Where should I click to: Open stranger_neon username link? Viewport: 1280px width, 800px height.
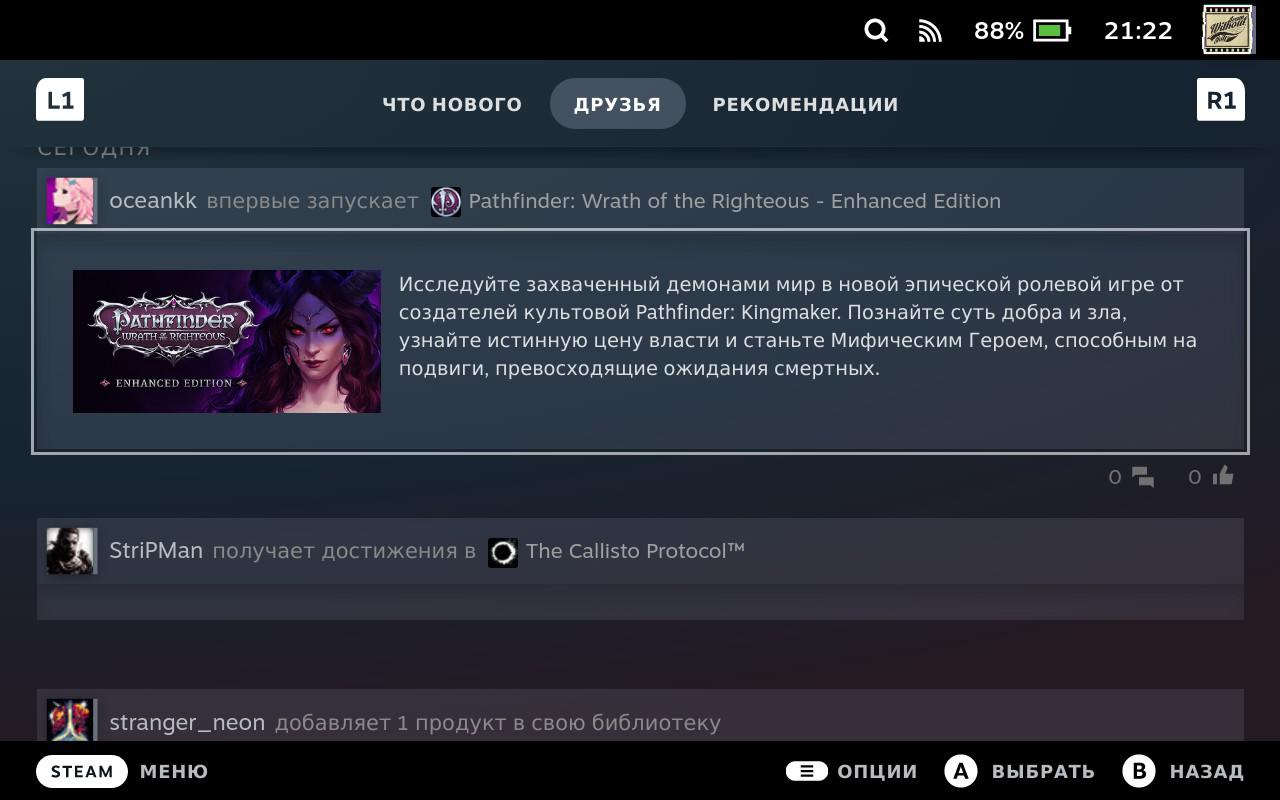coord(187,722)
